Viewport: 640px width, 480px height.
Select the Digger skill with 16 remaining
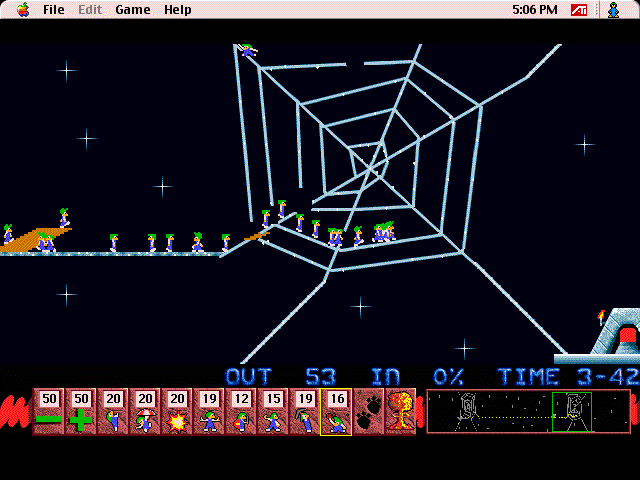[x=336, y=412]
